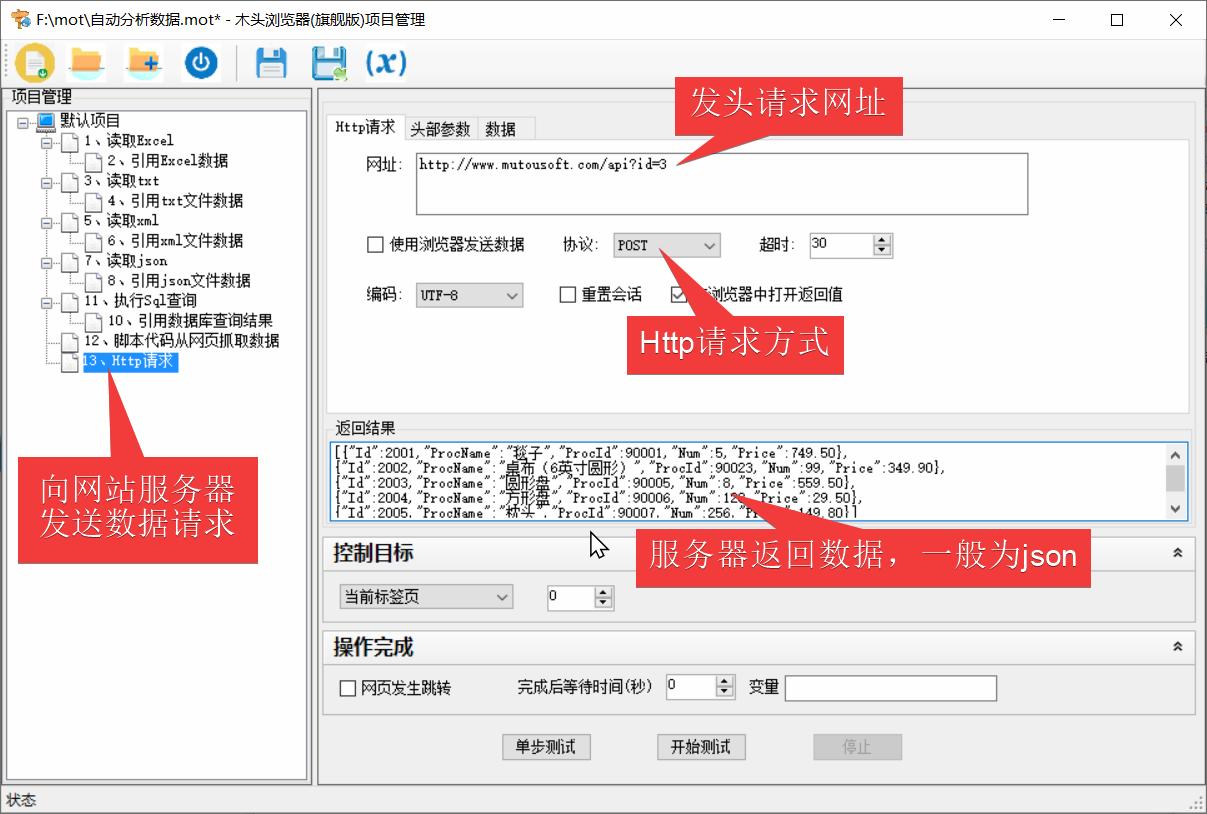Create a new project via toolbar icon

coord(35,62)
